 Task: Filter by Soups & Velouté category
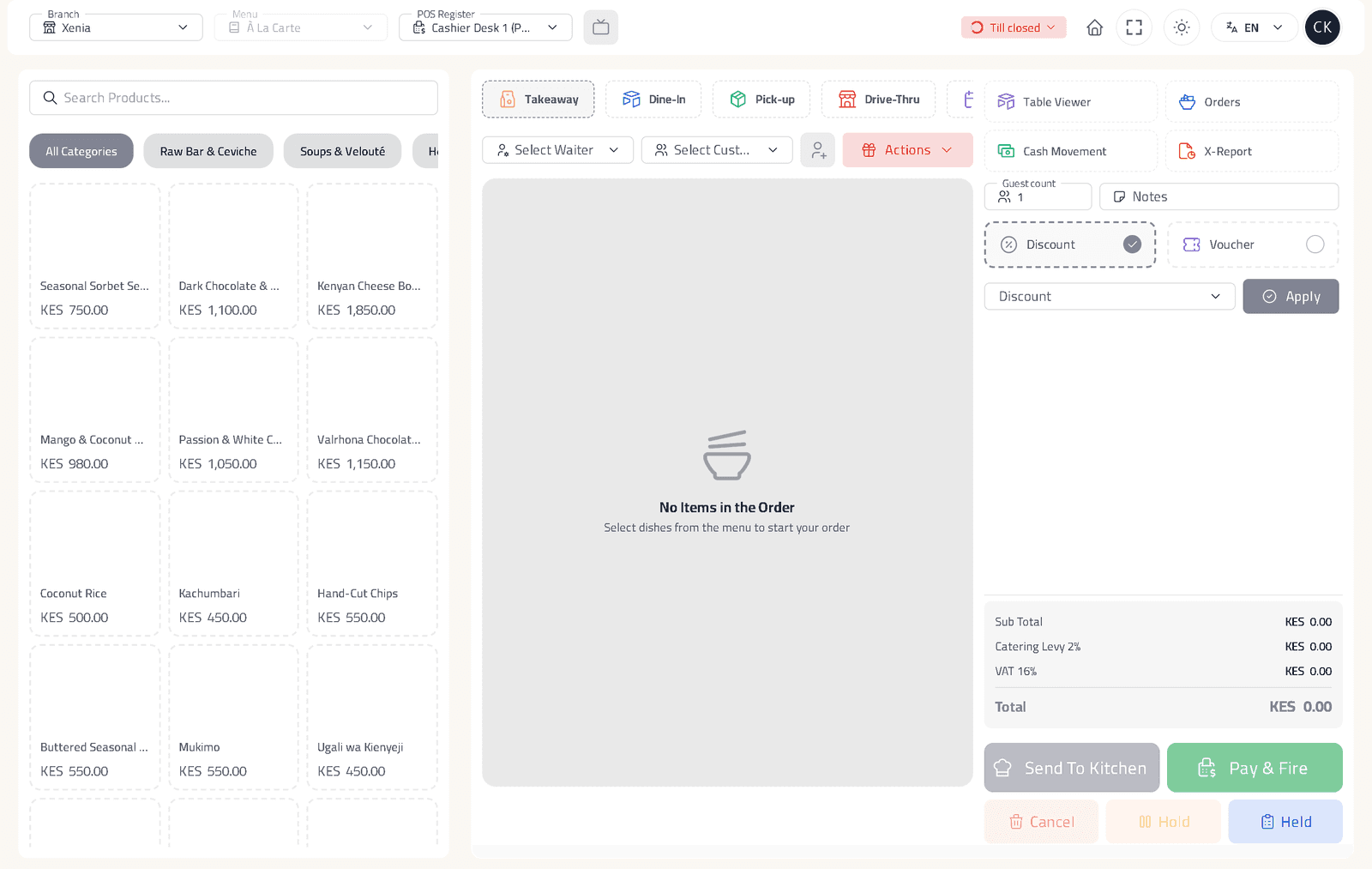[343, 151]
